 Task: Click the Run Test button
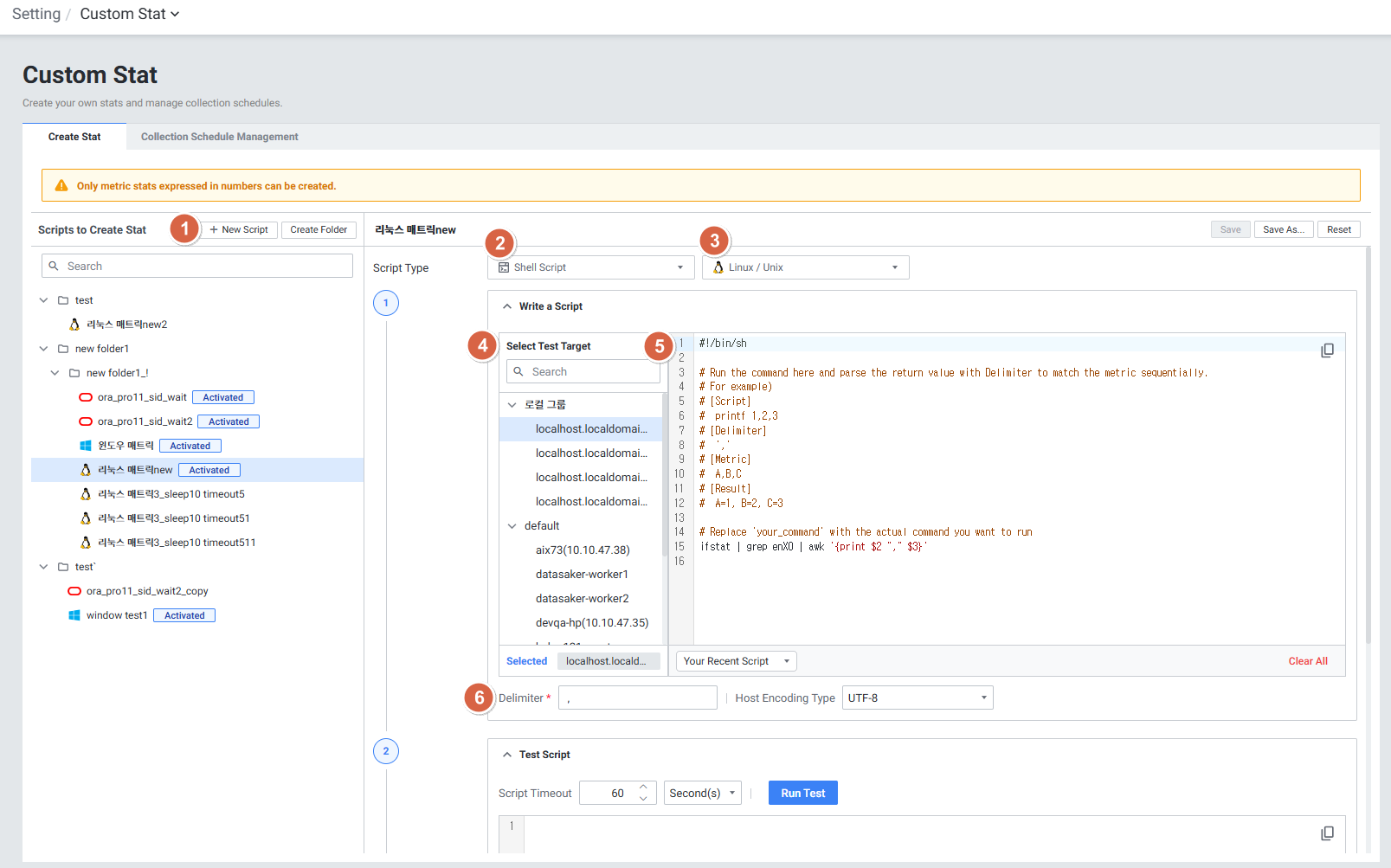click(802, 794)
